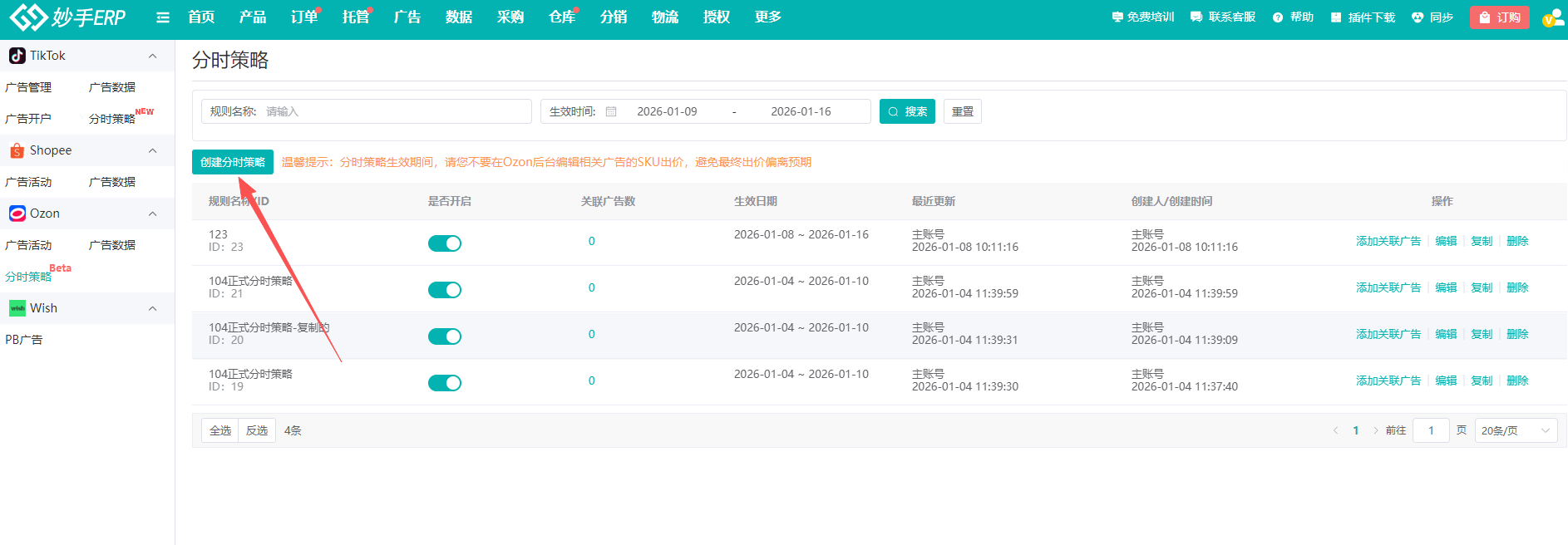Screen dimensions: 1568x545
Task: Open the 20条/页 page size dropdown
Action: coord(1516,430)
